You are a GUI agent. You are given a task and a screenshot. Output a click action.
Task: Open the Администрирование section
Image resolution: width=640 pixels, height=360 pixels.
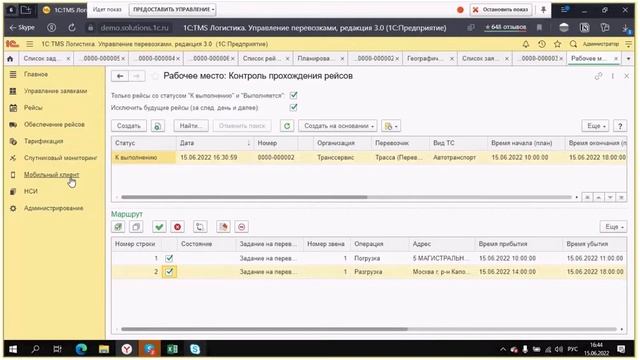coord(53,208)
